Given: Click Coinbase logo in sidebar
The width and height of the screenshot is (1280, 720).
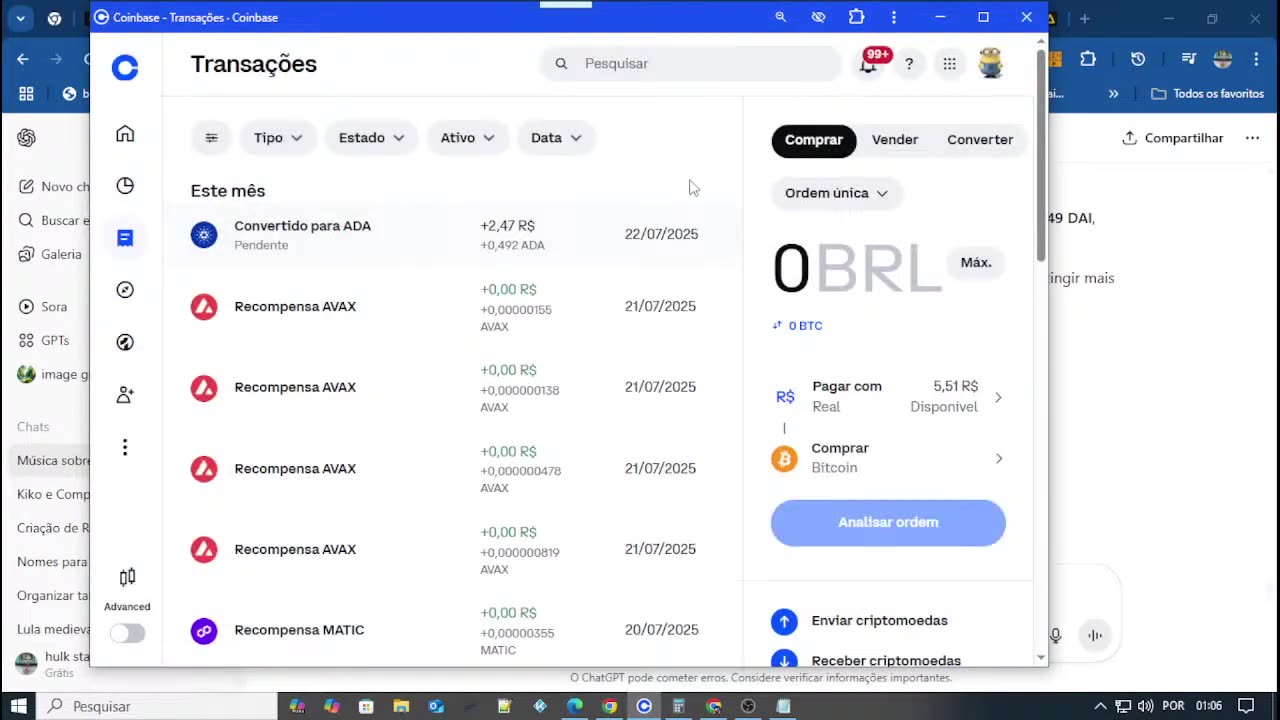Looking at the screenshot, I should [125, 67].
